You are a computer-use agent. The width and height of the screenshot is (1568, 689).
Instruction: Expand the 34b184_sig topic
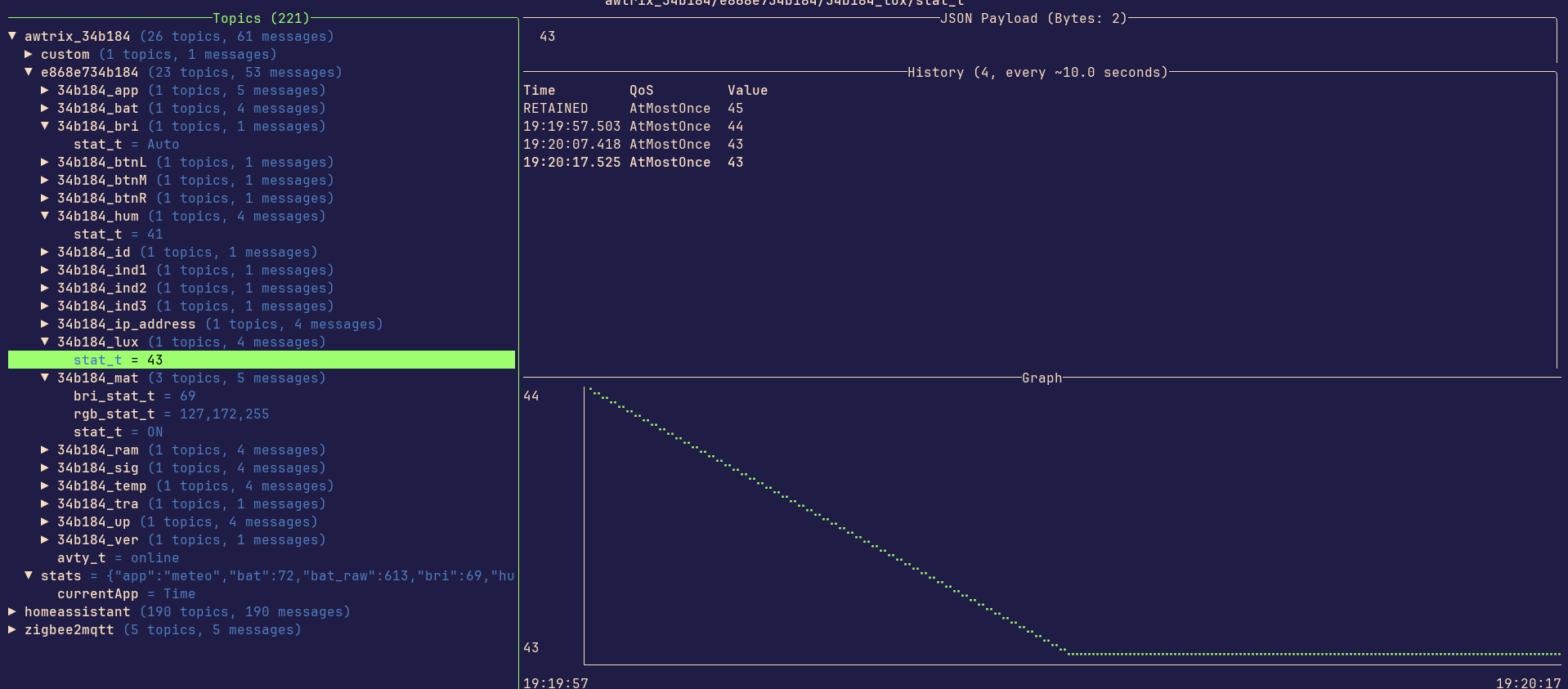pyautogui.click(x=45, y=468)
